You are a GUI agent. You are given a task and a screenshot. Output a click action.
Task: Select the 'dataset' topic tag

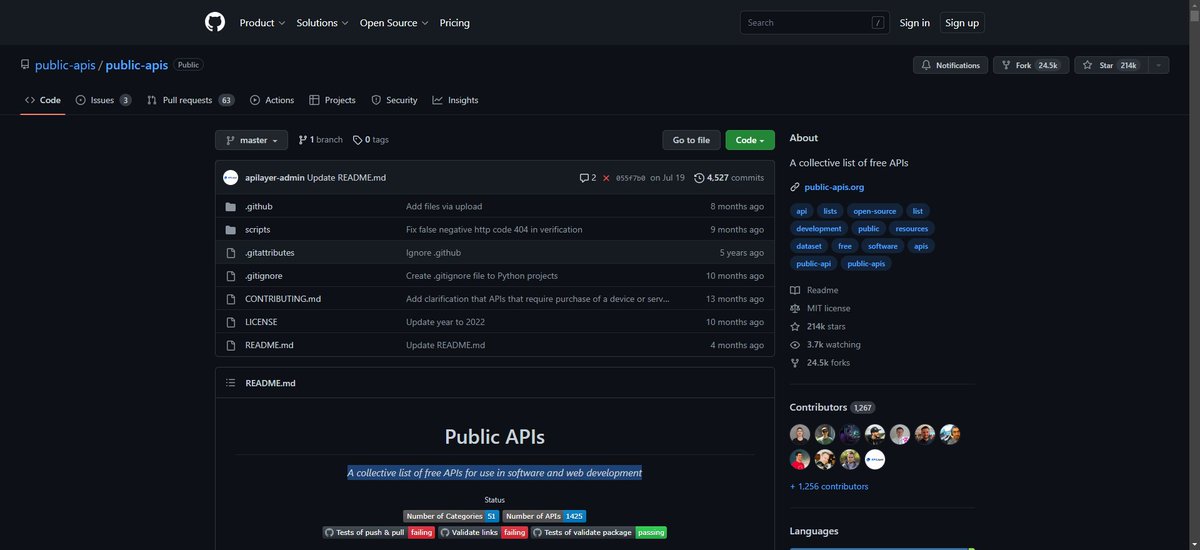coord(809,245)
